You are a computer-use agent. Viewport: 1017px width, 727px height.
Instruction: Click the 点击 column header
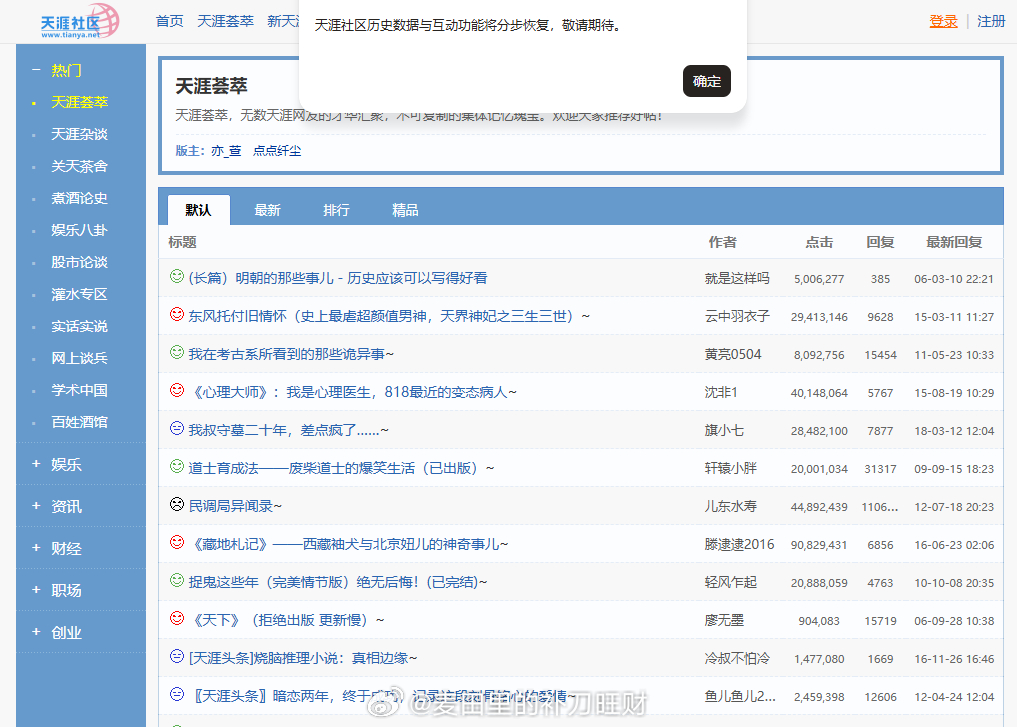pos(819,242)
